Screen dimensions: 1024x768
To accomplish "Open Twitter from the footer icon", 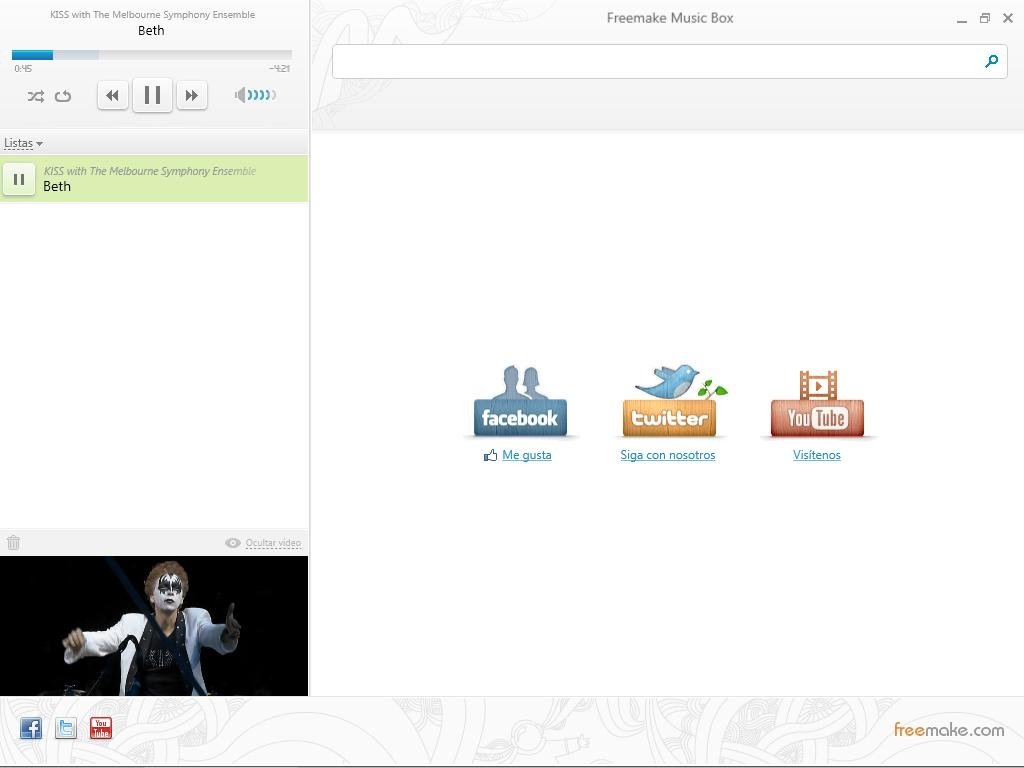I will [x=66, y=728].
